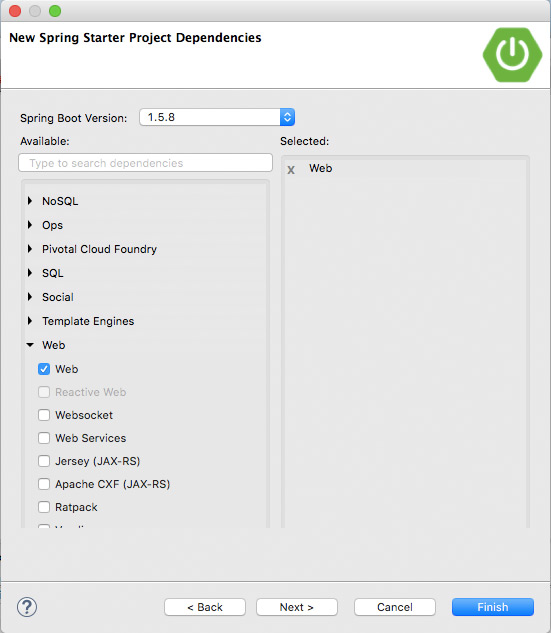551x633 pixels.
Task: Remove Web from the Selected list using the X
Action: pyautogui.click(x=291, y=170)
